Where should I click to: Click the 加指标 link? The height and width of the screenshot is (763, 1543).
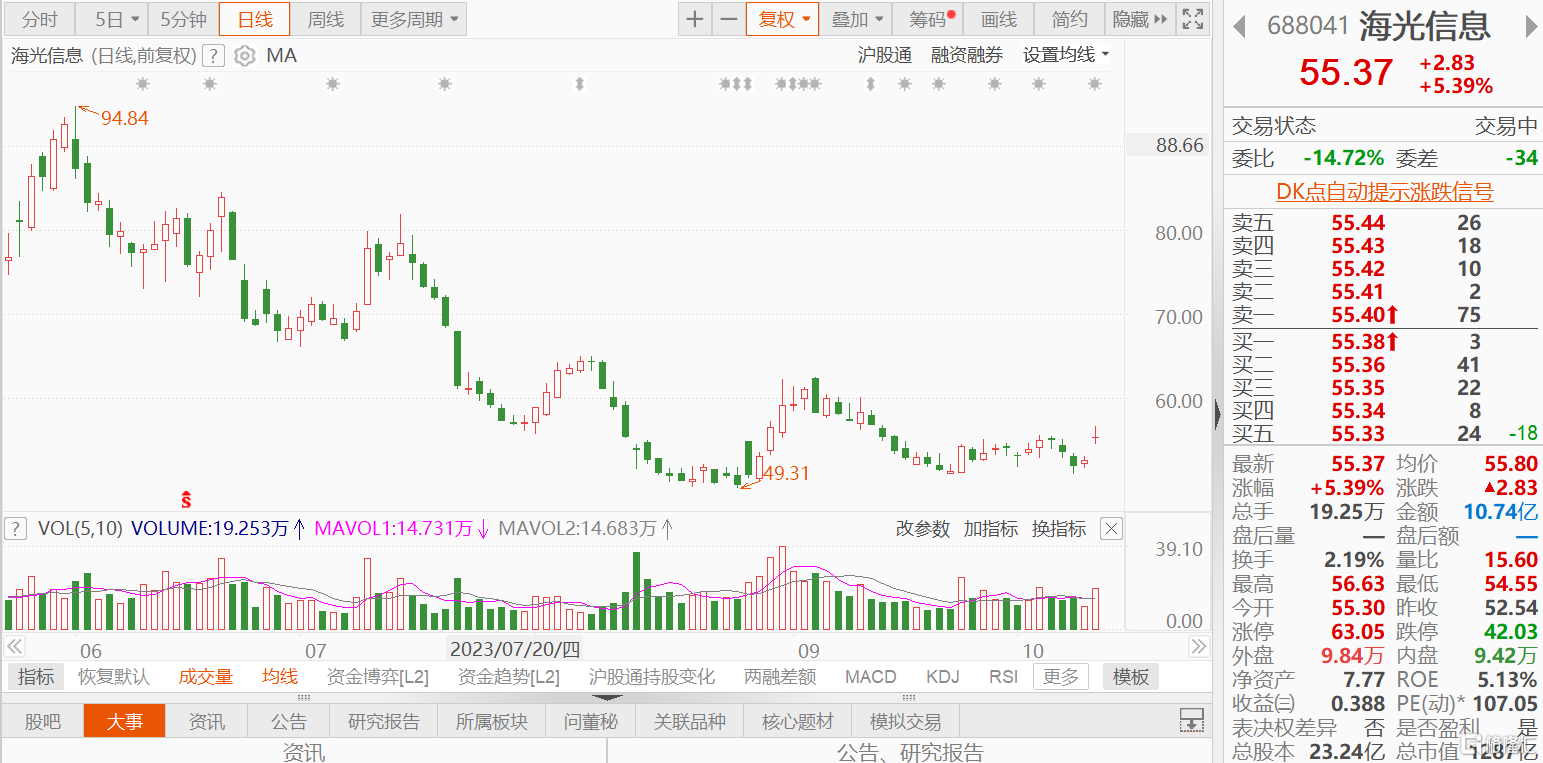point(991,529)
